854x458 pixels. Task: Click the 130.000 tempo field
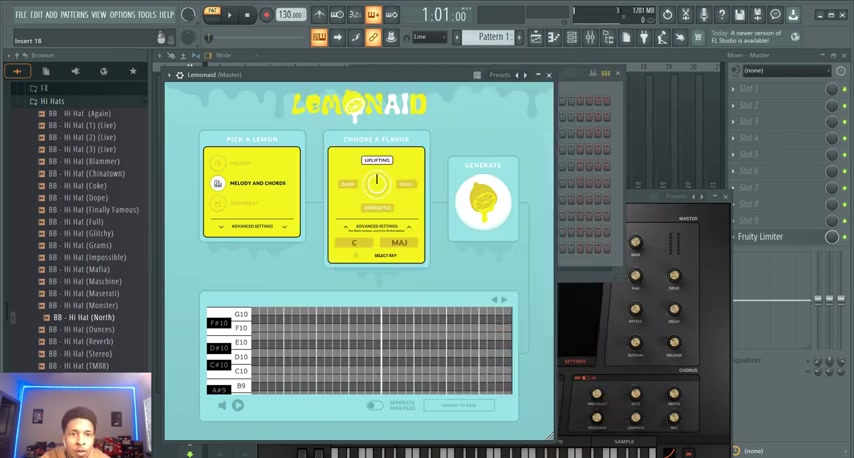click(291, 15)
